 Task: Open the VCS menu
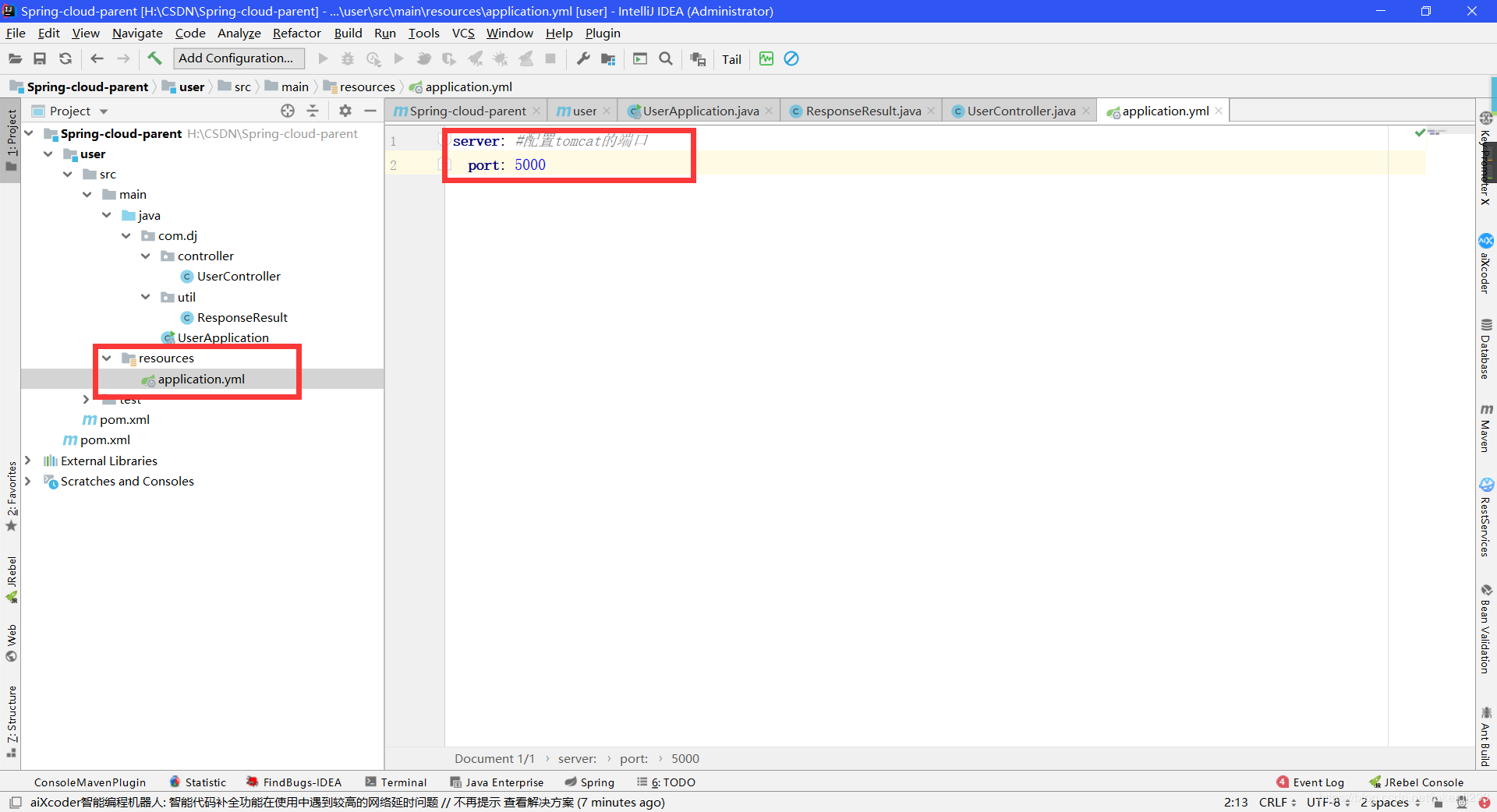pos(463,33)
